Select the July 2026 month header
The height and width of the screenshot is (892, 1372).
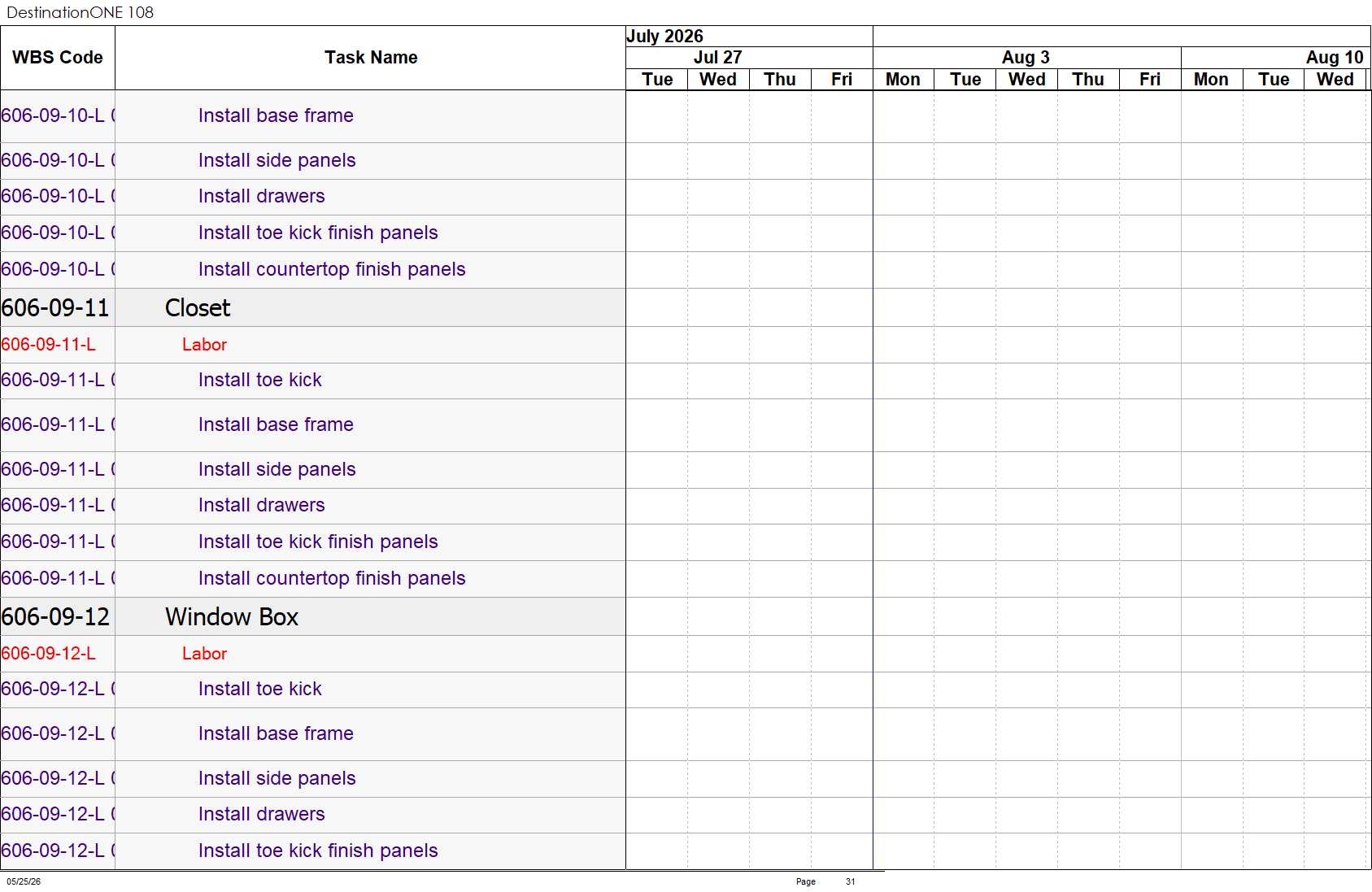[x=665, y=37]
